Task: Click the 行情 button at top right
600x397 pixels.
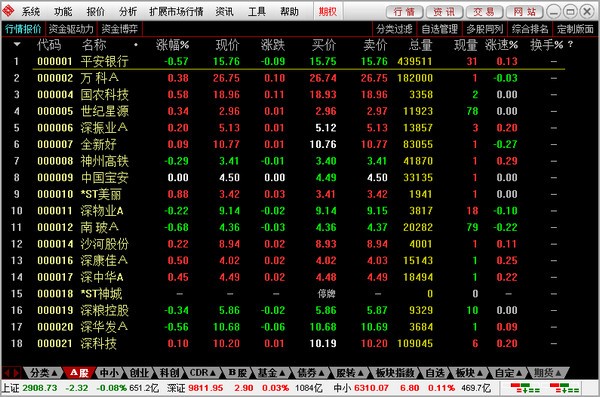Action: pos(404,12)
